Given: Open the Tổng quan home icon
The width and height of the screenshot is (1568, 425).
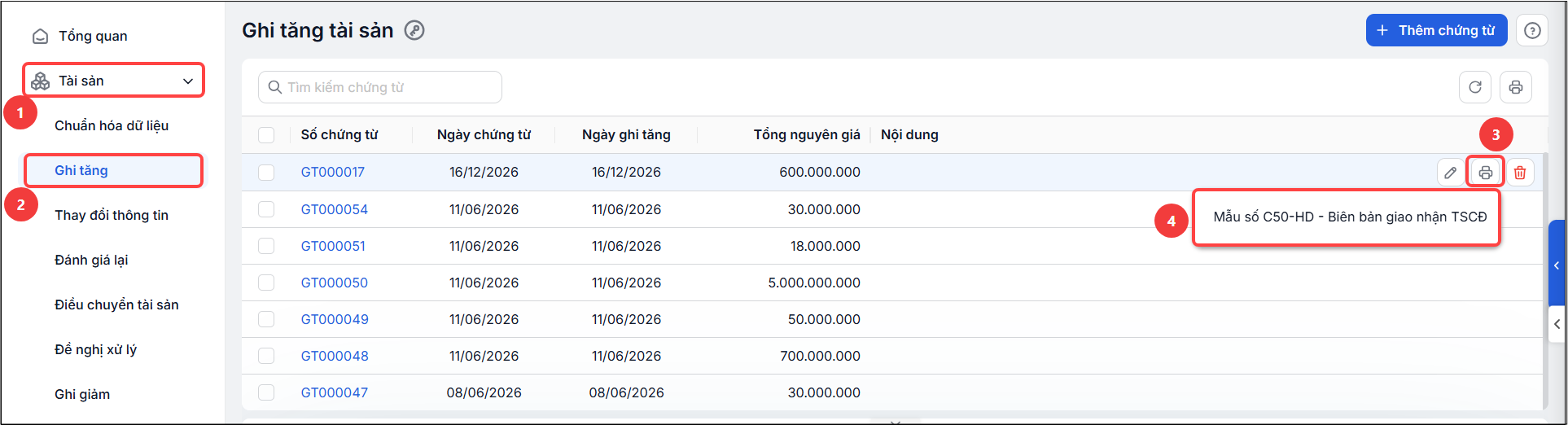Looking at the screenshot, I should [x=40, y=37].
